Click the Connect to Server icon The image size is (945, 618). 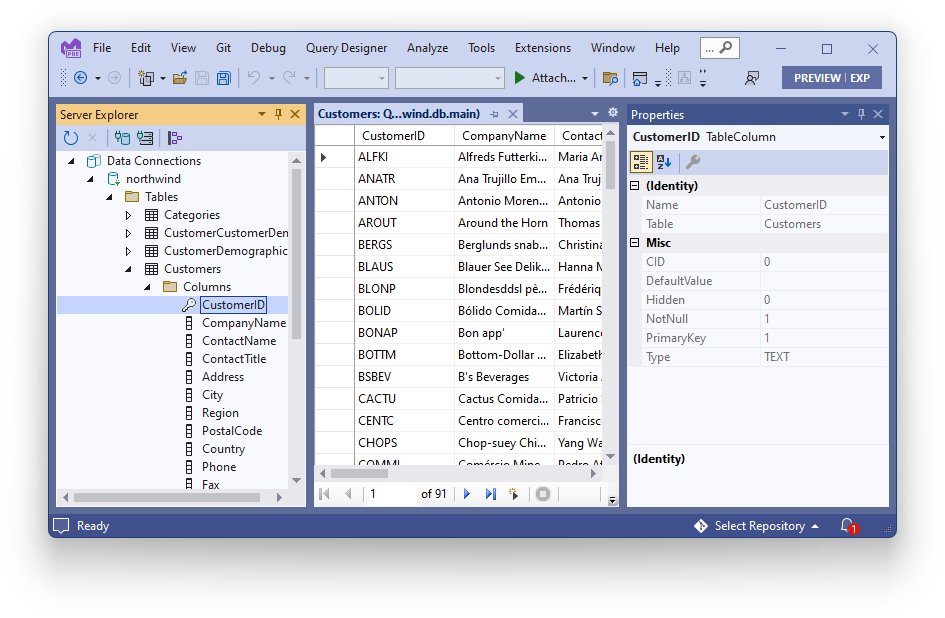point(144,138)
